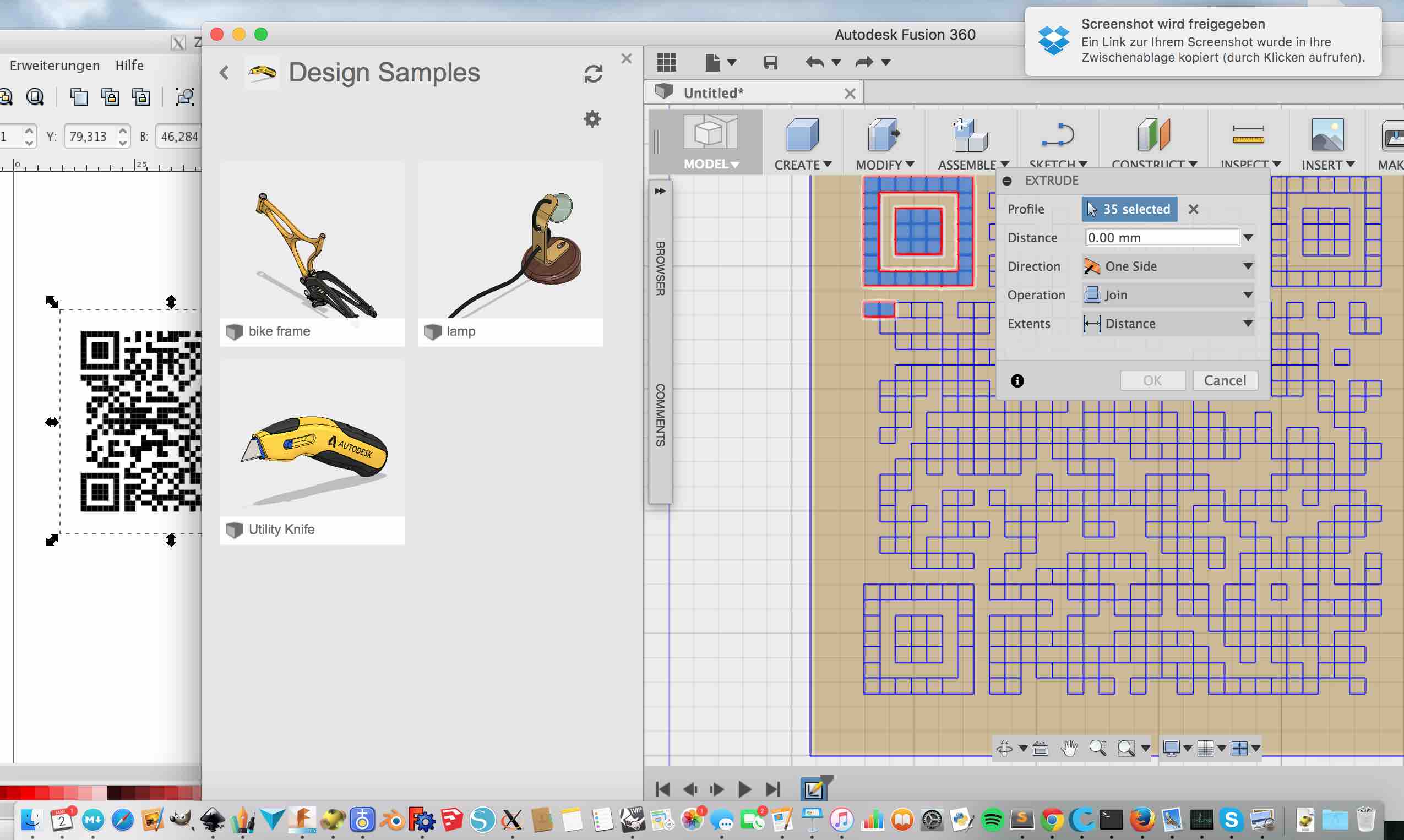Click the Create extrude box icon
This screenshot has width=1404, height=840.
tap(802, 135)
